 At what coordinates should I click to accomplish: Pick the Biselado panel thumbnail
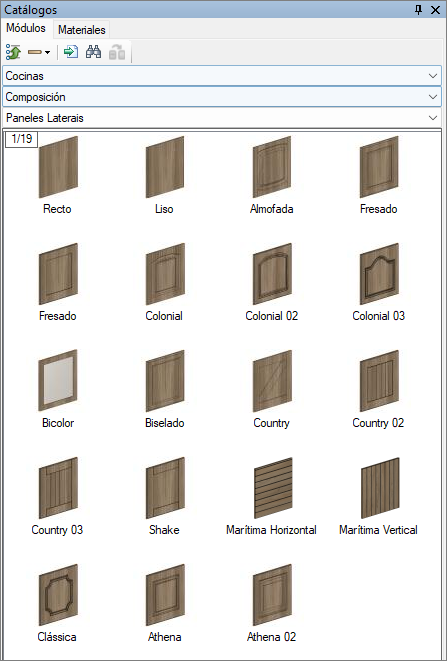tap(165, 381)
